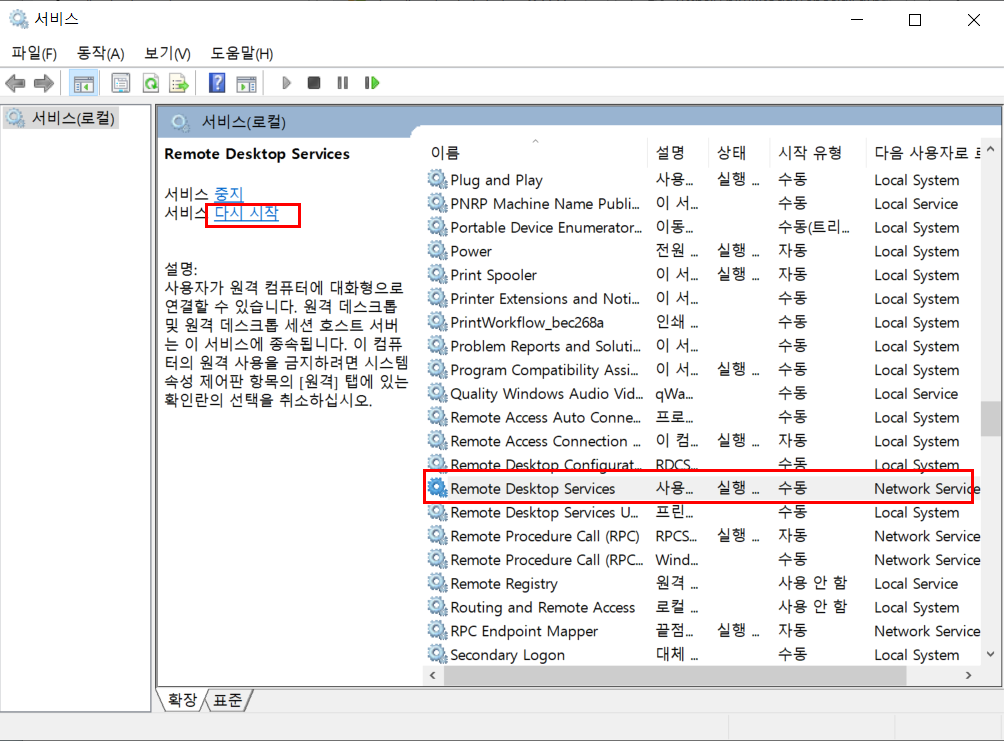The height and width of the screenshot is (741, 1004).
Task: Click the Restart Service toolbar icon
Action: click(x=372, y=83)
